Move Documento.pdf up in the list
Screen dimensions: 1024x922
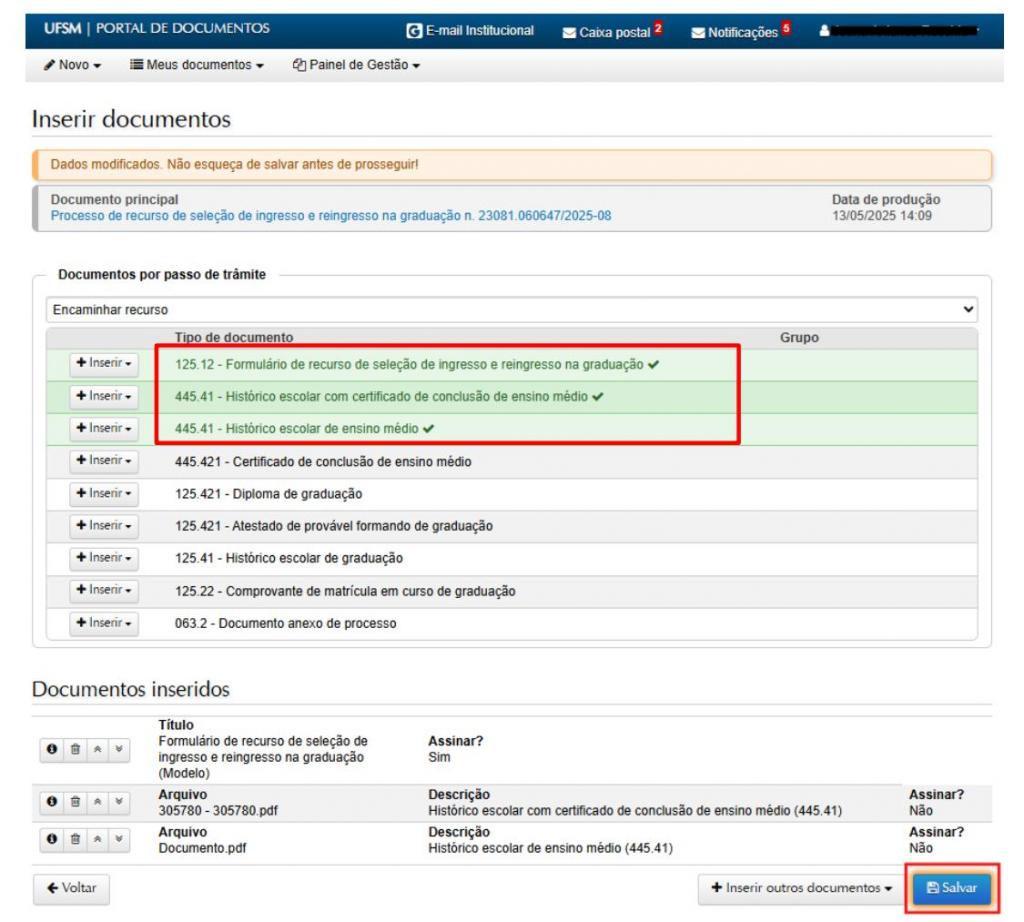tap(97, 838)
